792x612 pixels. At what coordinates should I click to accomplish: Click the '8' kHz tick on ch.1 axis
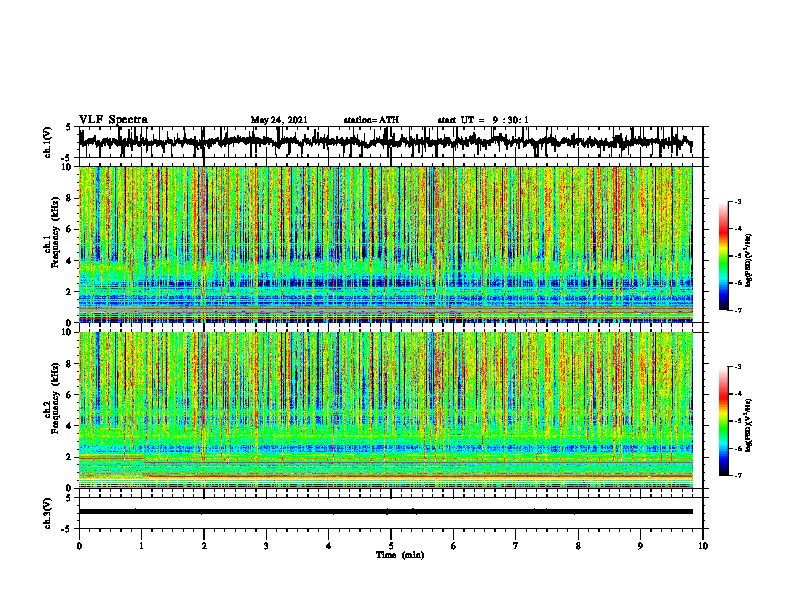tap(70, 198)
